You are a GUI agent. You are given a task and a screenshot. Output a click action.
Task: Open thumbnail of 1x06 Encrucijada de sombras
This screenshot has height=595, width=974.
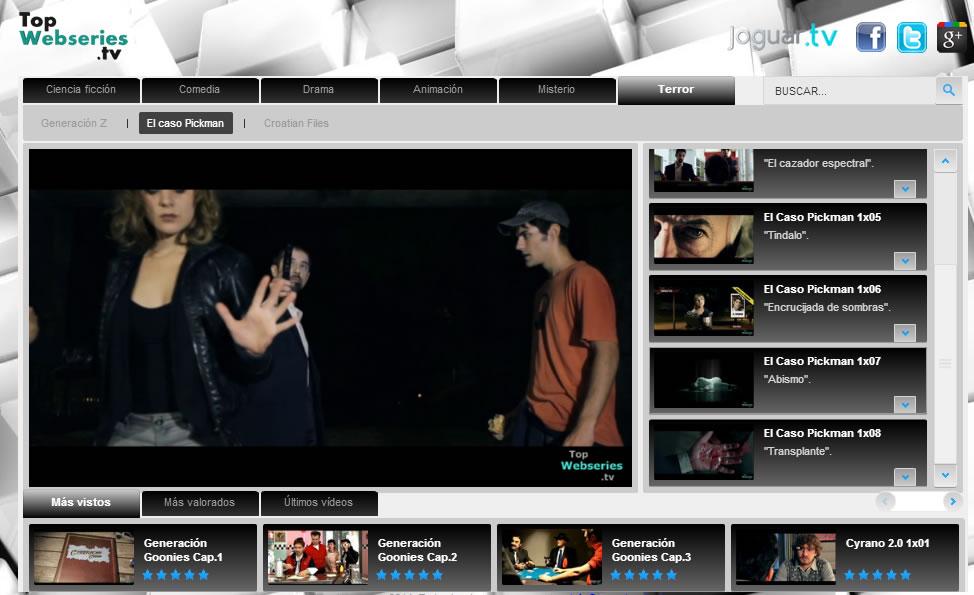pos(704,309)
